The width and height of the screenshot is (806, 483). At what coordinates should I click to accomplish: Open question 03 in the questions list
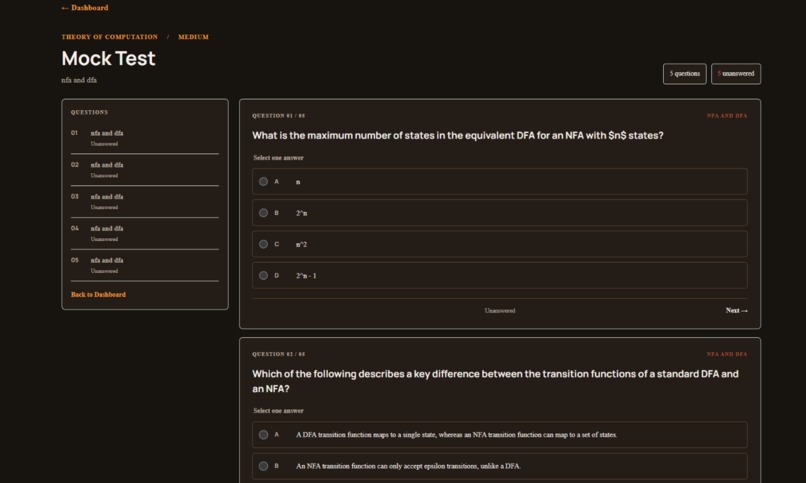tap(144, 201)
